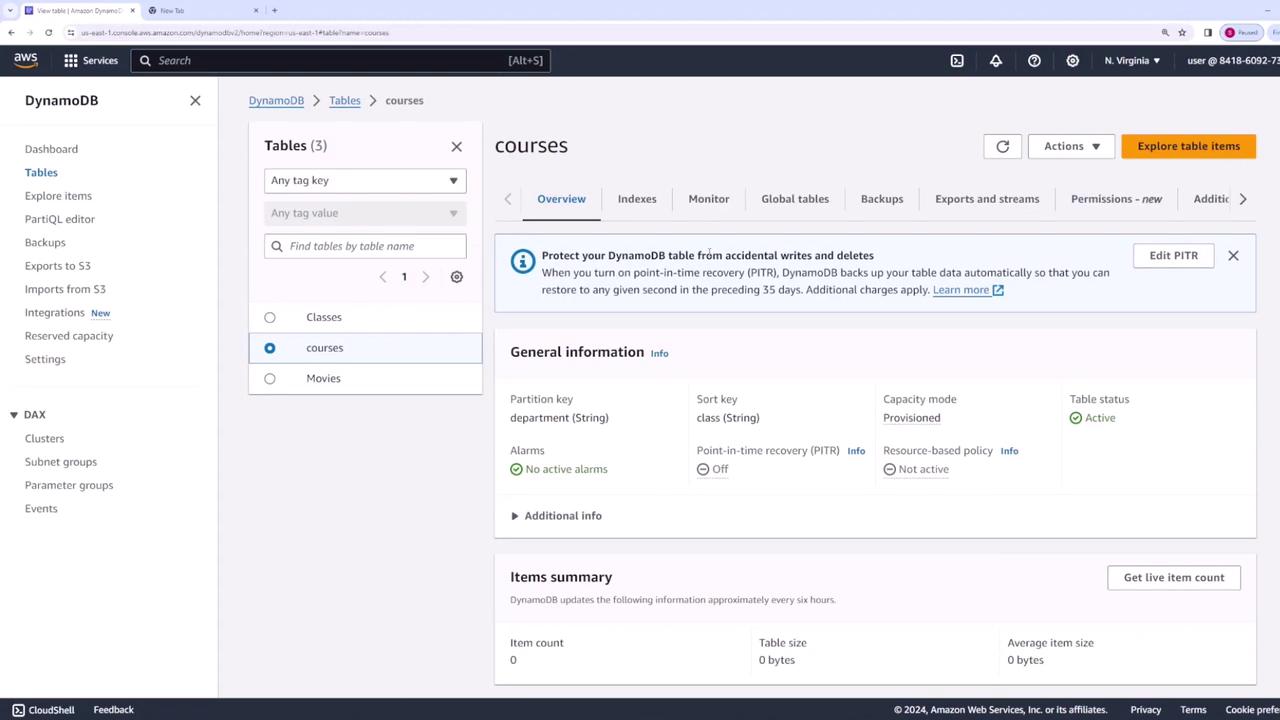Switch to the Permissions tab
The height and width of the screenshot is (720, 1280).
pyautogui.click(x=1116, y=199)
